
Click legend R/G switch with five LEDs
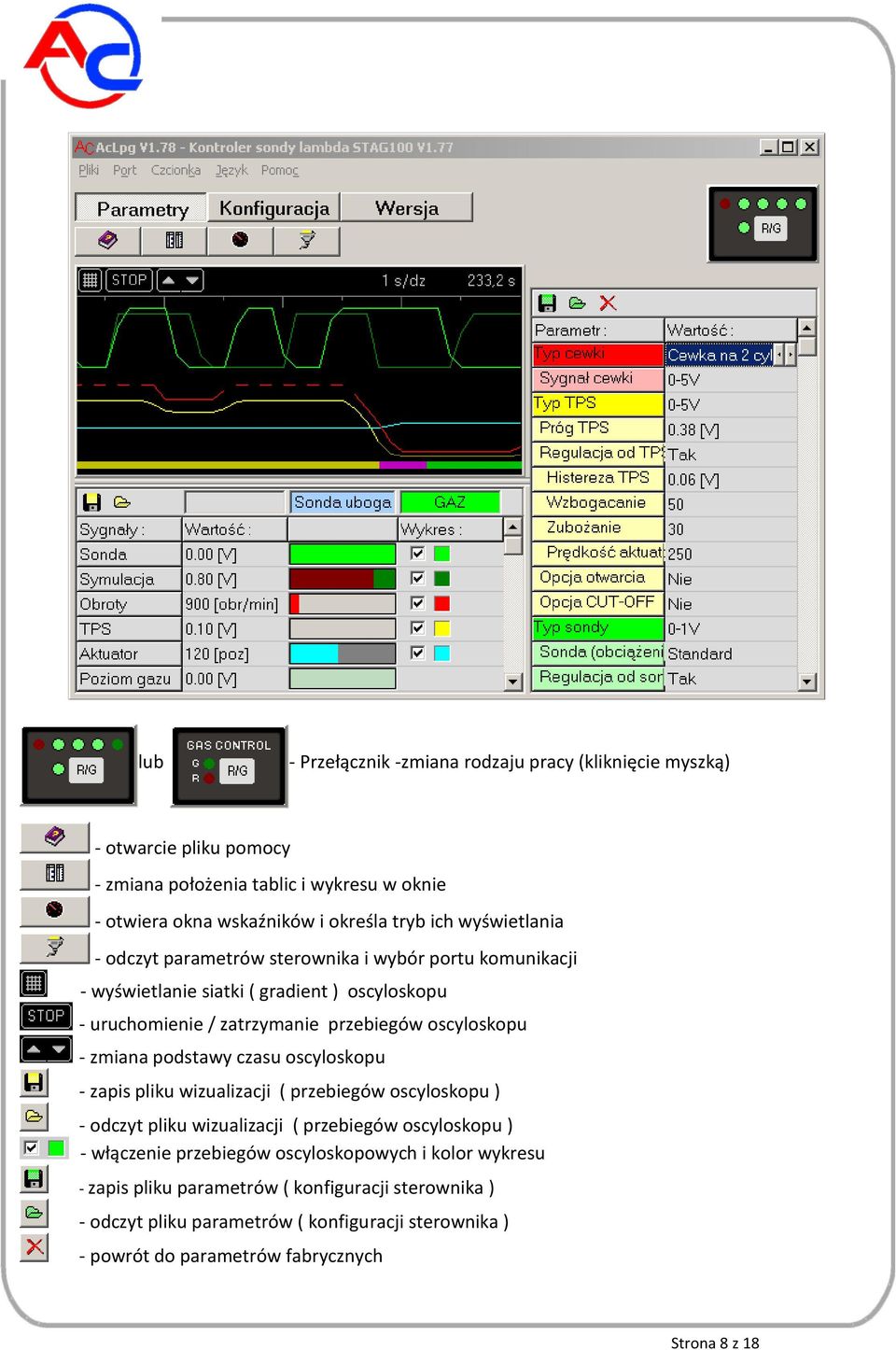coord(79,766)
